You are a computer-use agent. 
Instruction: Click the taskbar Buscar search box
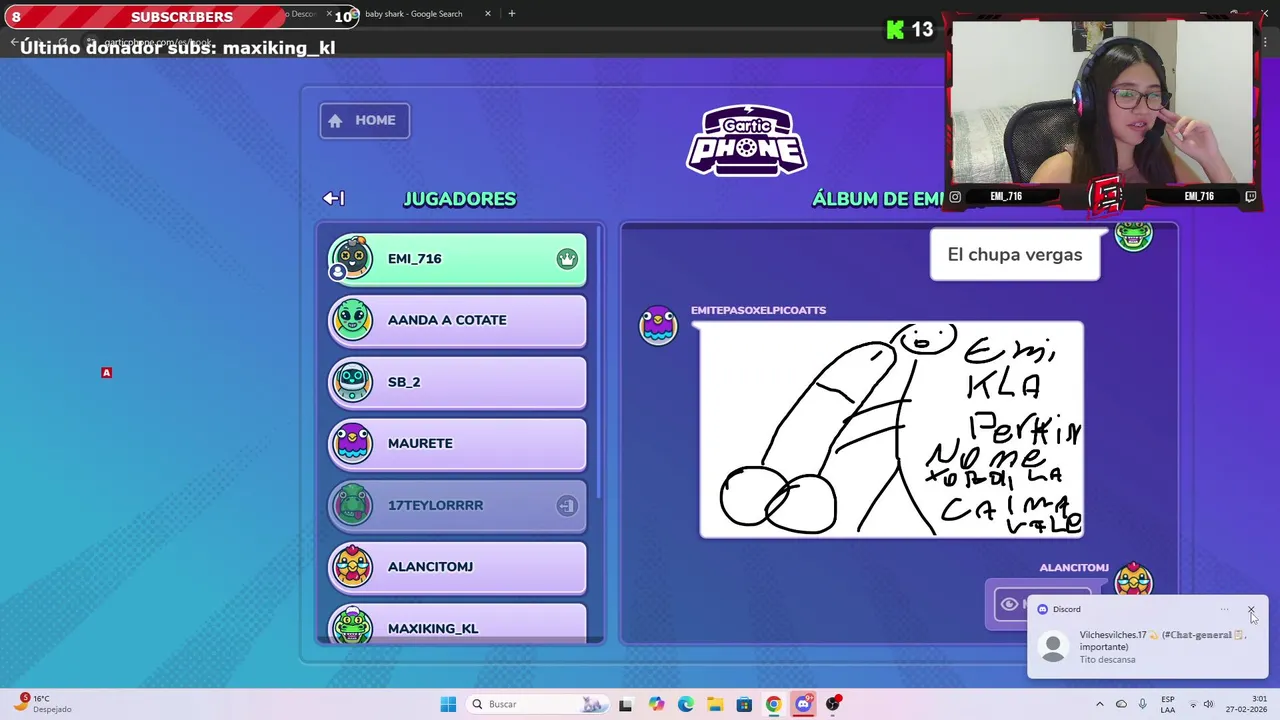pyautogui.click(x=538, y=704)
